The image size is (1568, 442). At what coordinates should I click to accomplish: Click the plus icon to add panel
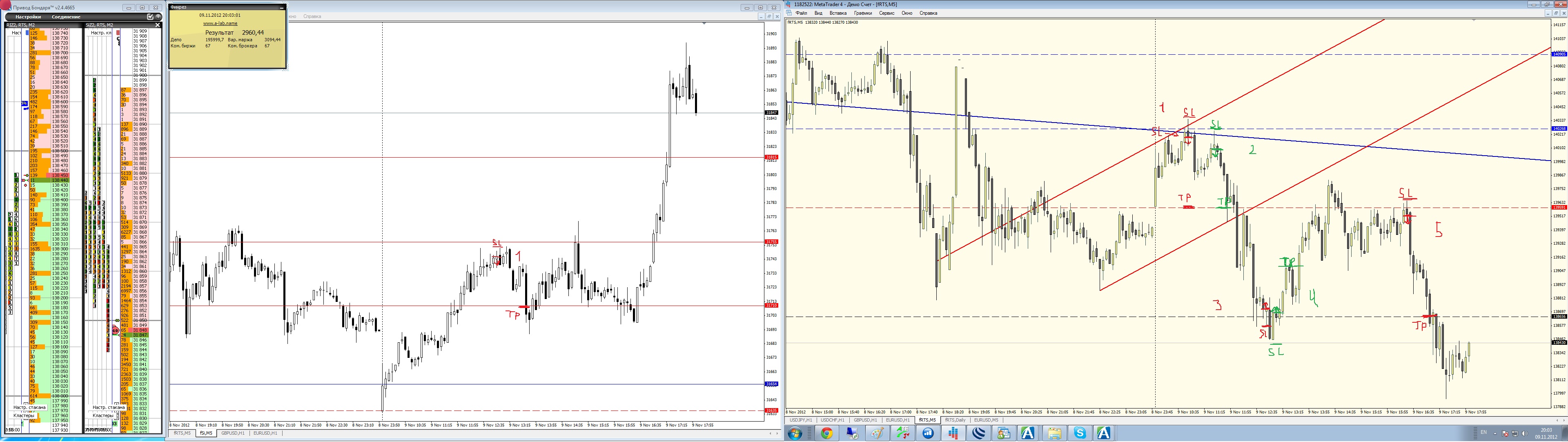(158, 17)
